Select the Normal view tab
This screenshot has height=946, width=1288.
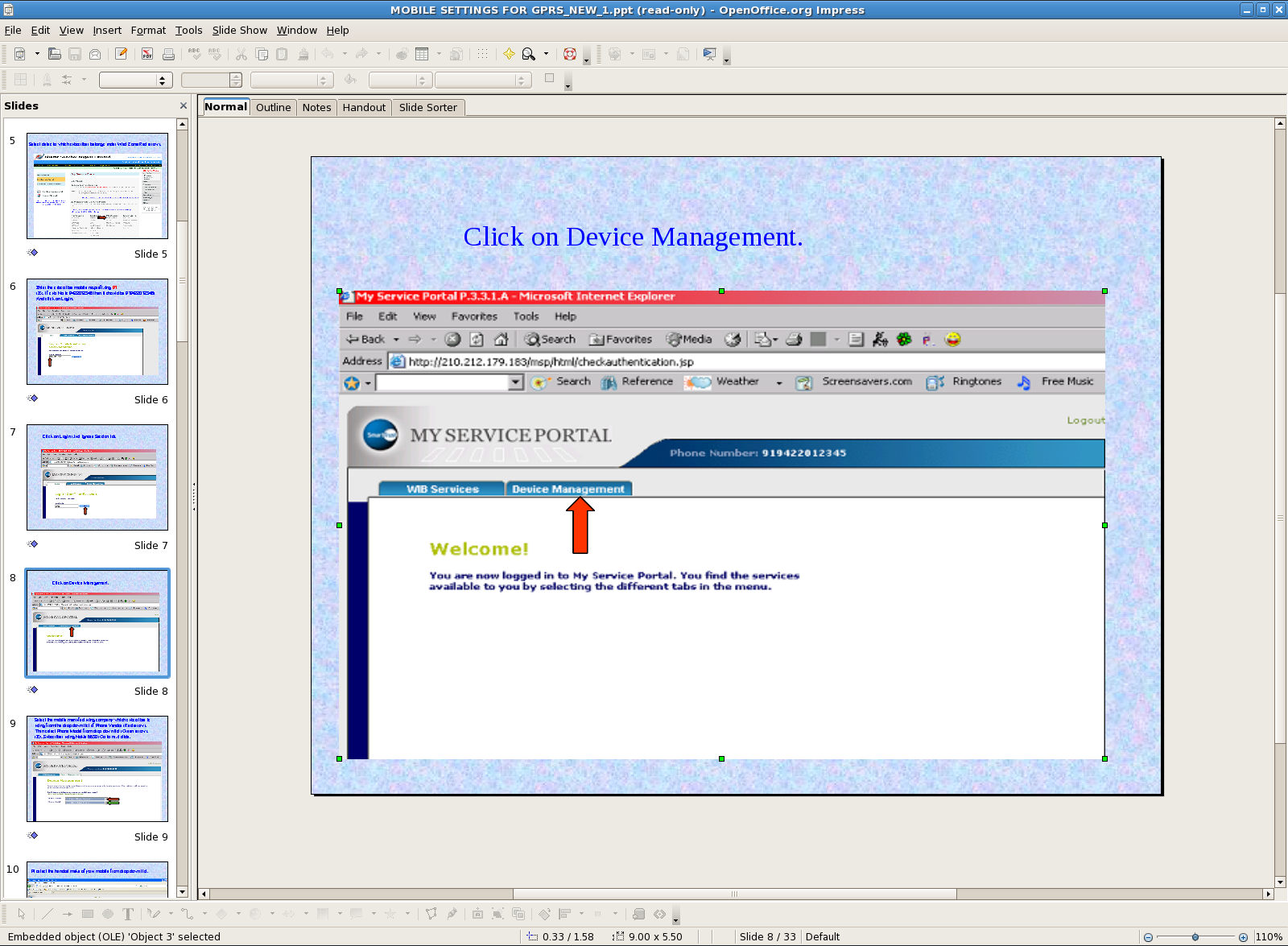click(x=225, y=107)
